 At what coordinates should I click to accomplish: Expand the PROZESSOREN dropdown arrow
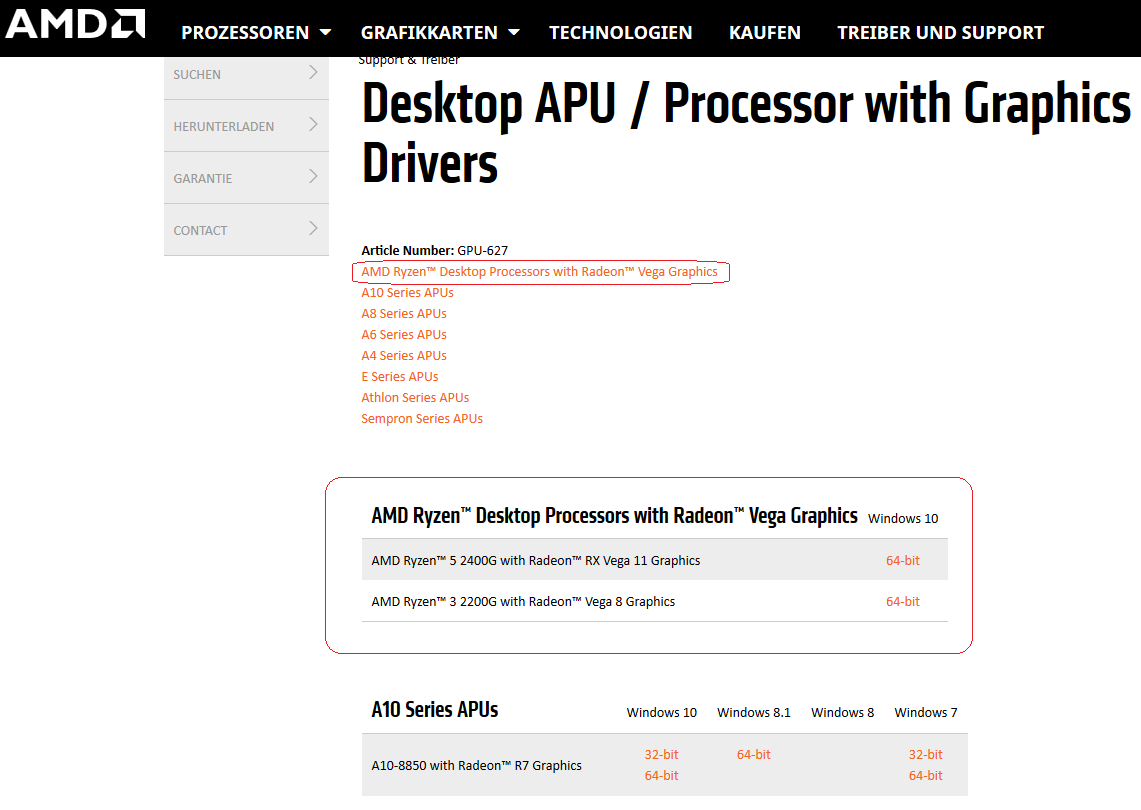point(325,33)
